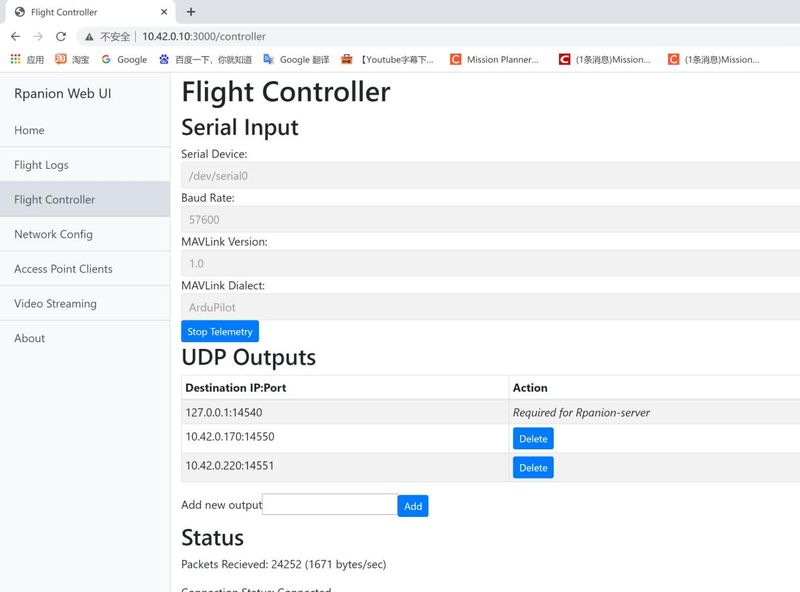Open the apps grid bookmark icon

pyautogui.click(x=15, y=59)
